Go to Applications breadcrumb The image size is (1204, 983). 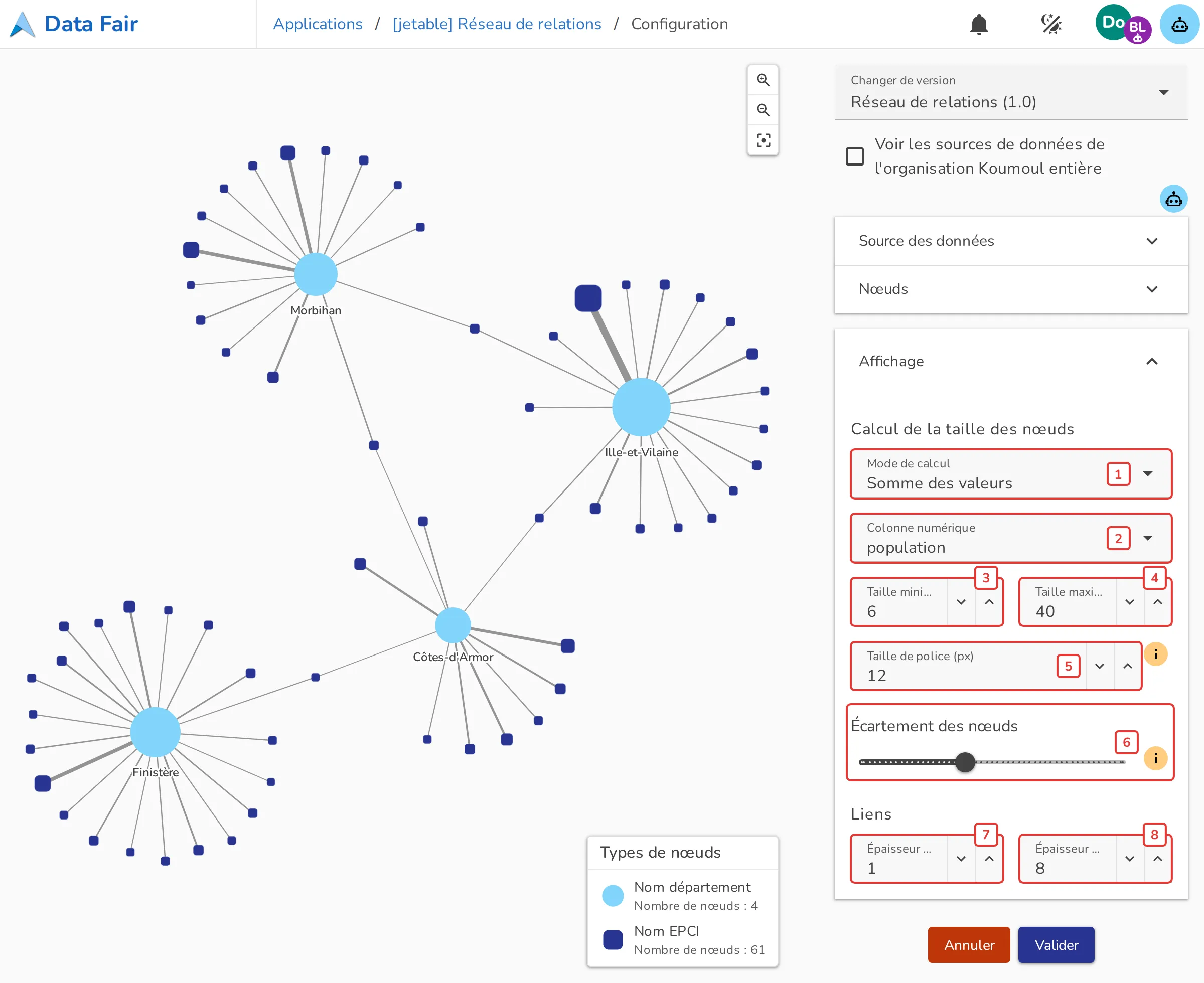[318, 24]
